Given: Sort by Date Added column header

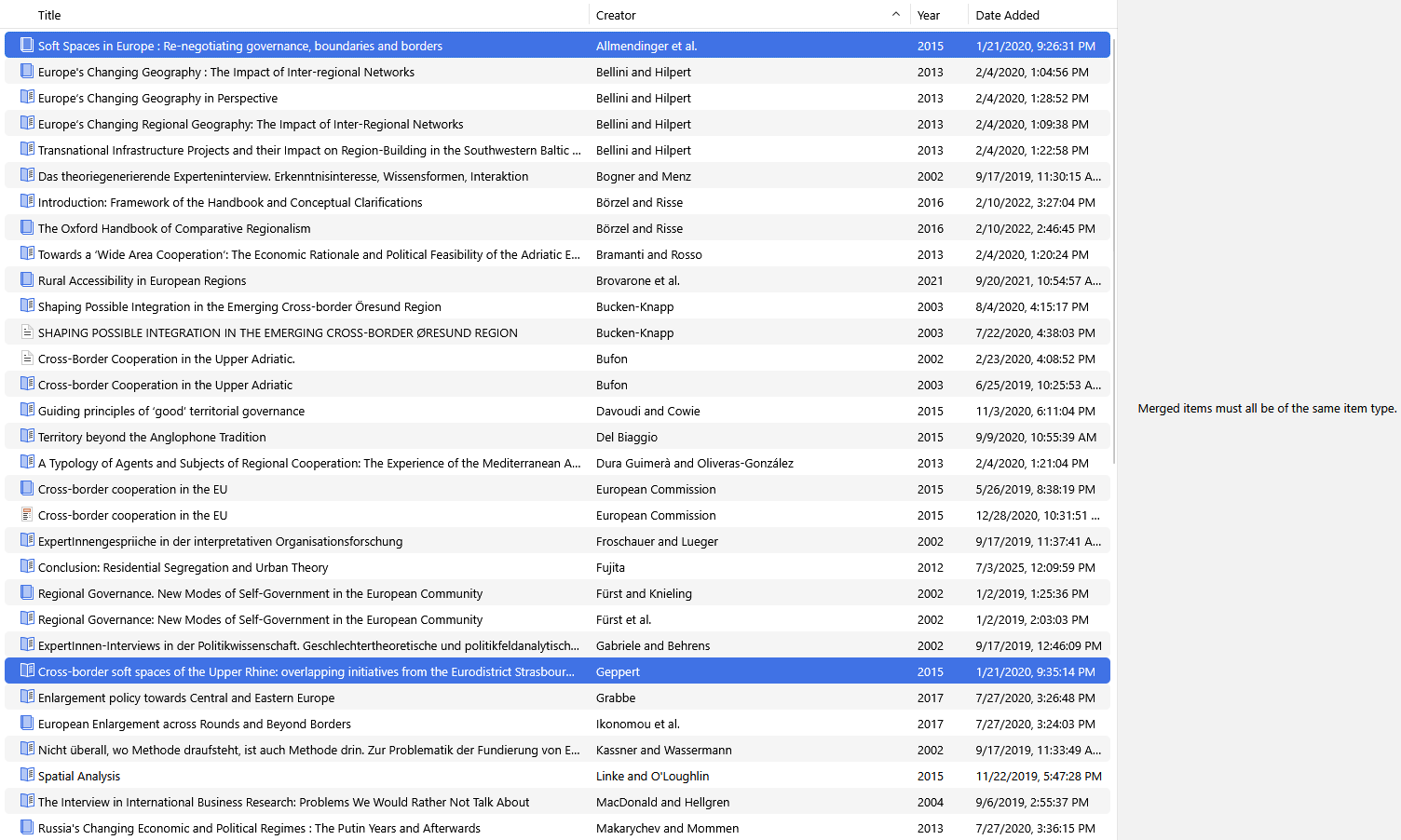Looking at the screenshot, I should click(1008, 15).
